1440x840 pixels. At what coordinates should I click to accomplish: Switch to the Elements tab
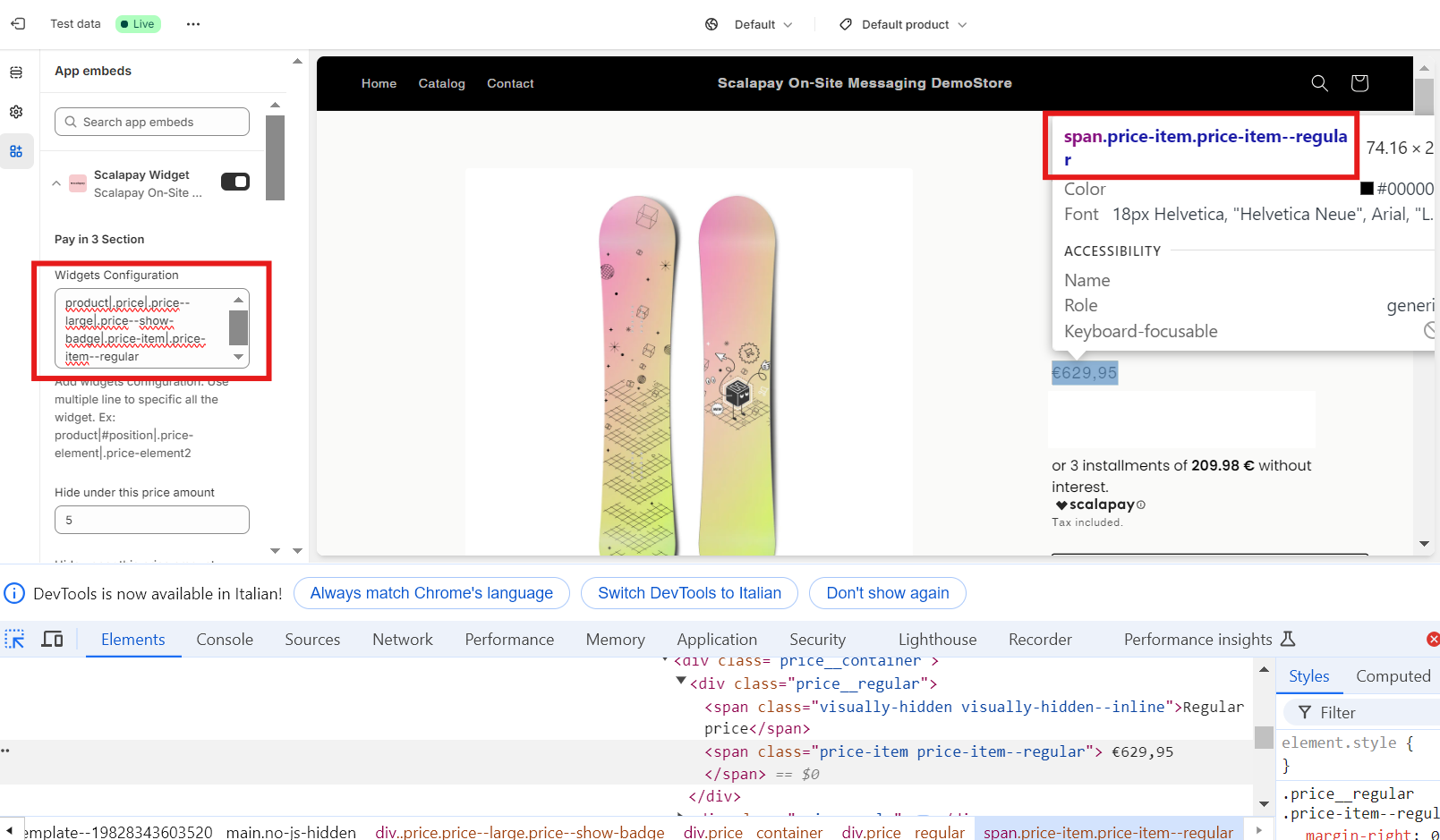click(133, 639)
